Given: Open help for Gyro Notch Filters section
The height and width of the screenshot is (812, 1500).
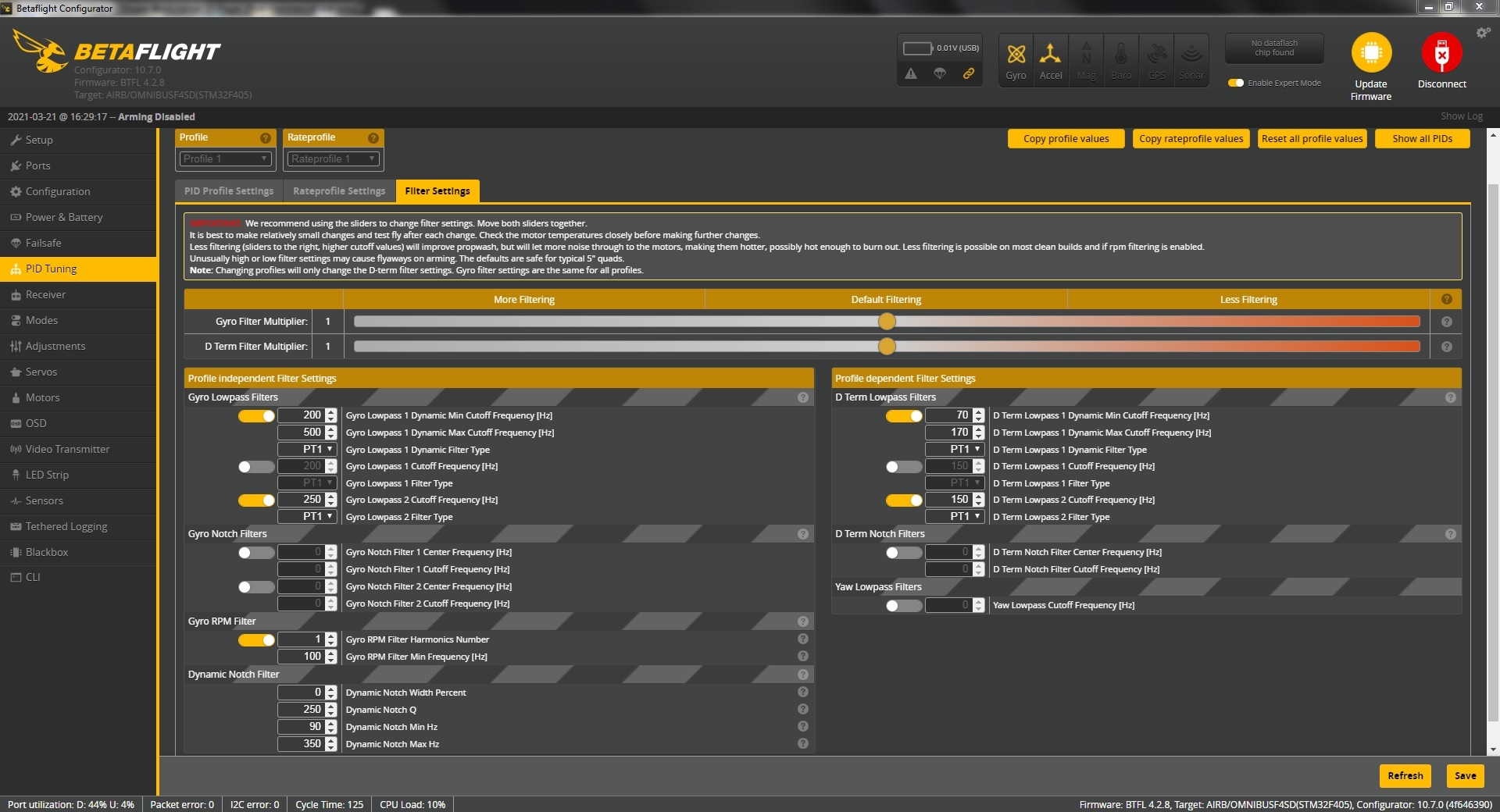Looking at the screenshot, I should pos(803,534).
